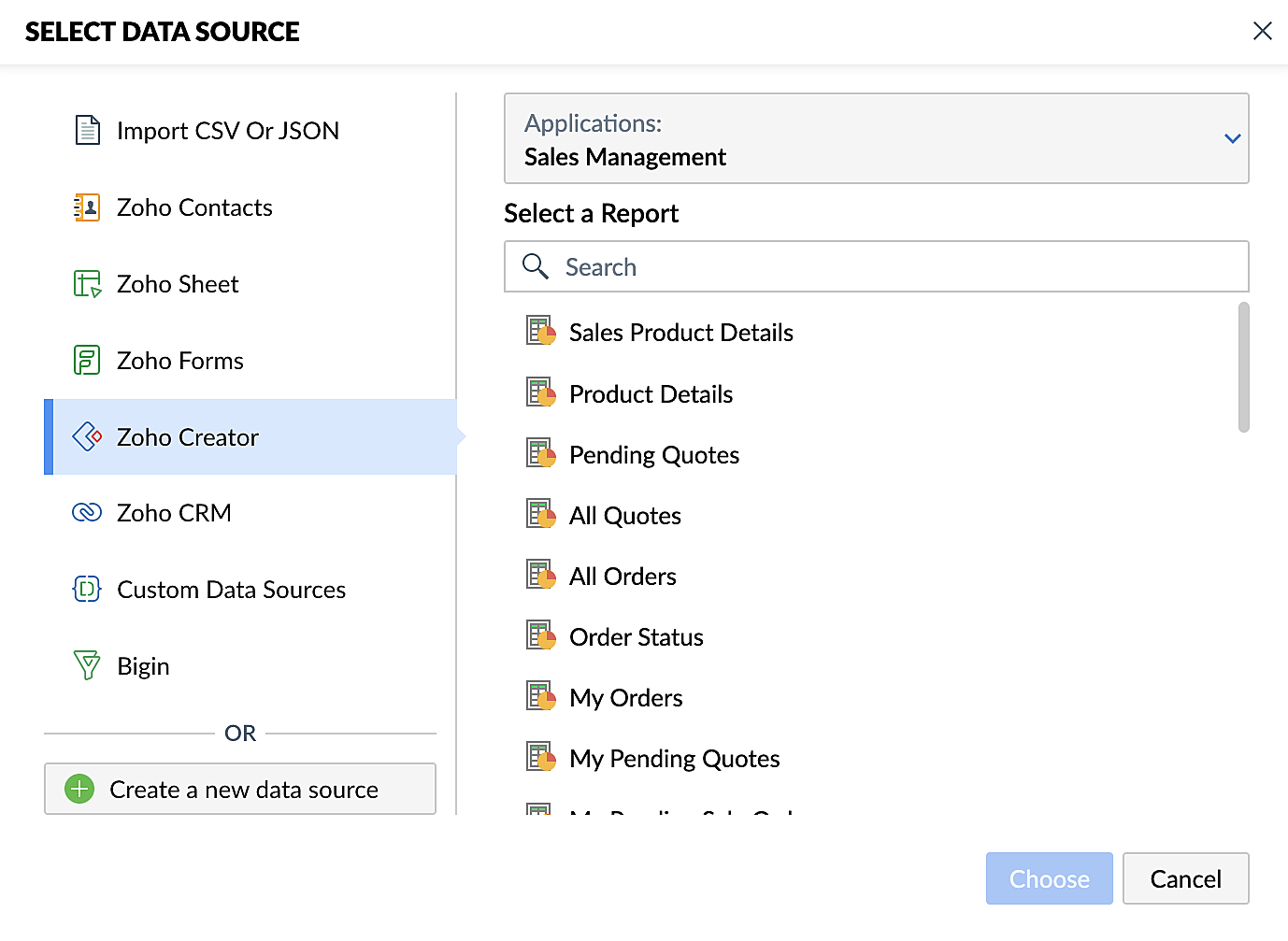Click the Bigin funnel icon
Screen dimensions: 1288x941
[87, 665]
